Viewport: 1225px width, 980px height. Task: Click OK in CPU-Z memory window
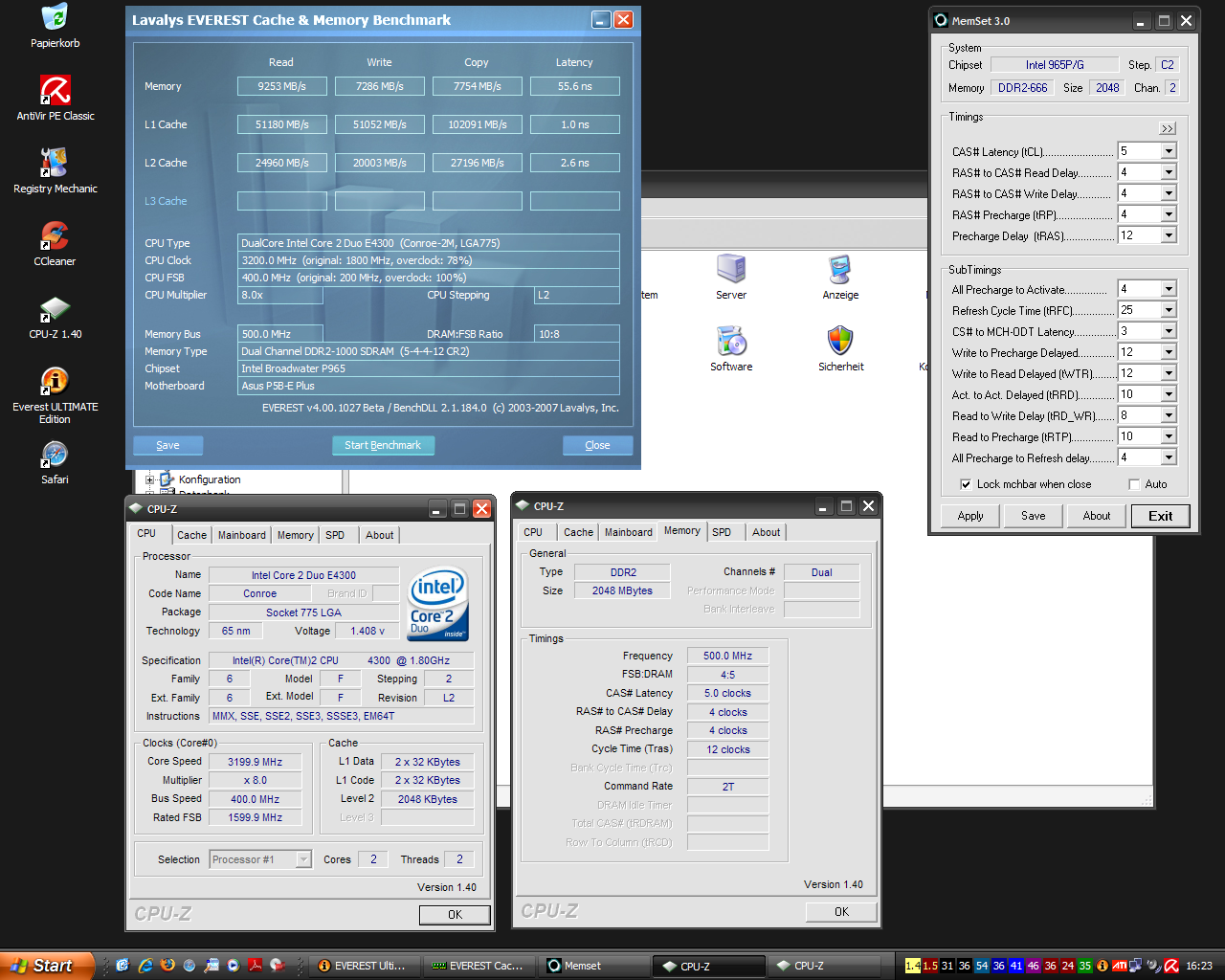point(841,912)
